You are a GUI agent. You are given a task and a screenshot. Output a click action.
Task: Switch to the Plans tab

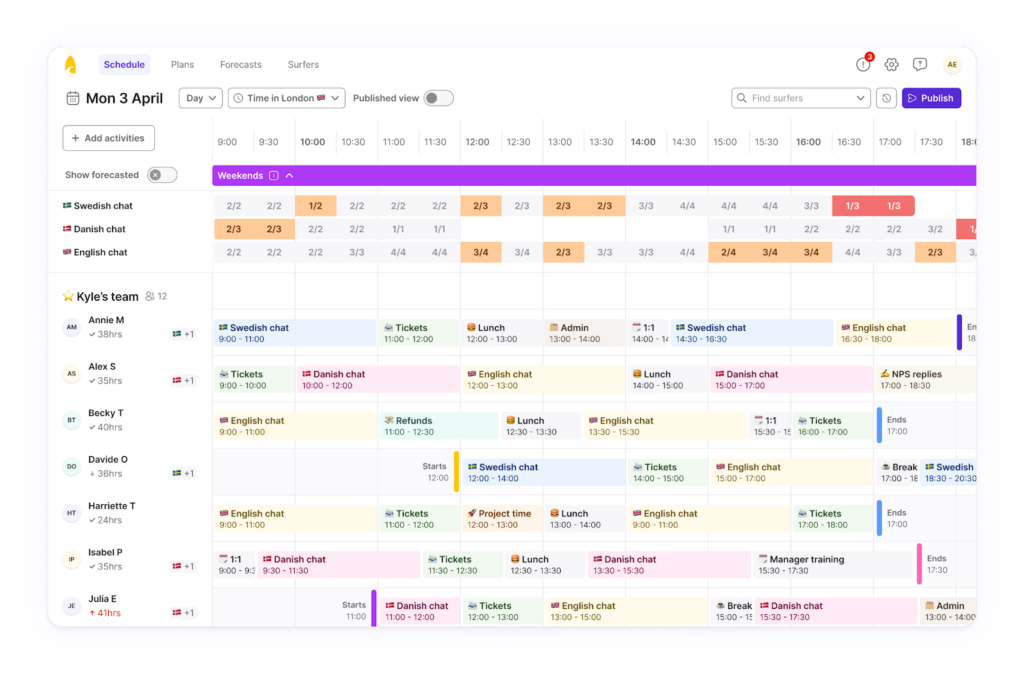pyautogui.click(x=182, y=65)
